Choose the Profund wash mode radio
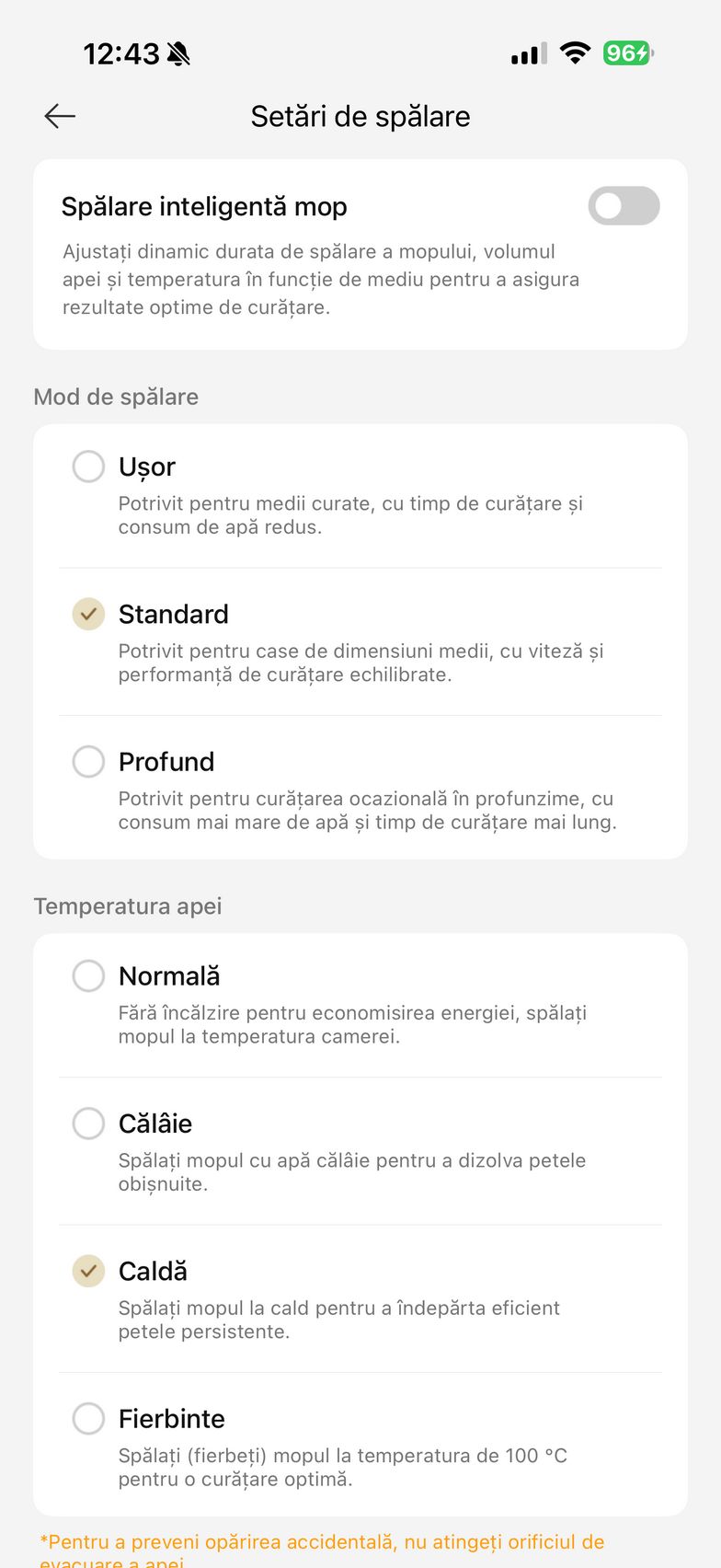 (88, 762)
